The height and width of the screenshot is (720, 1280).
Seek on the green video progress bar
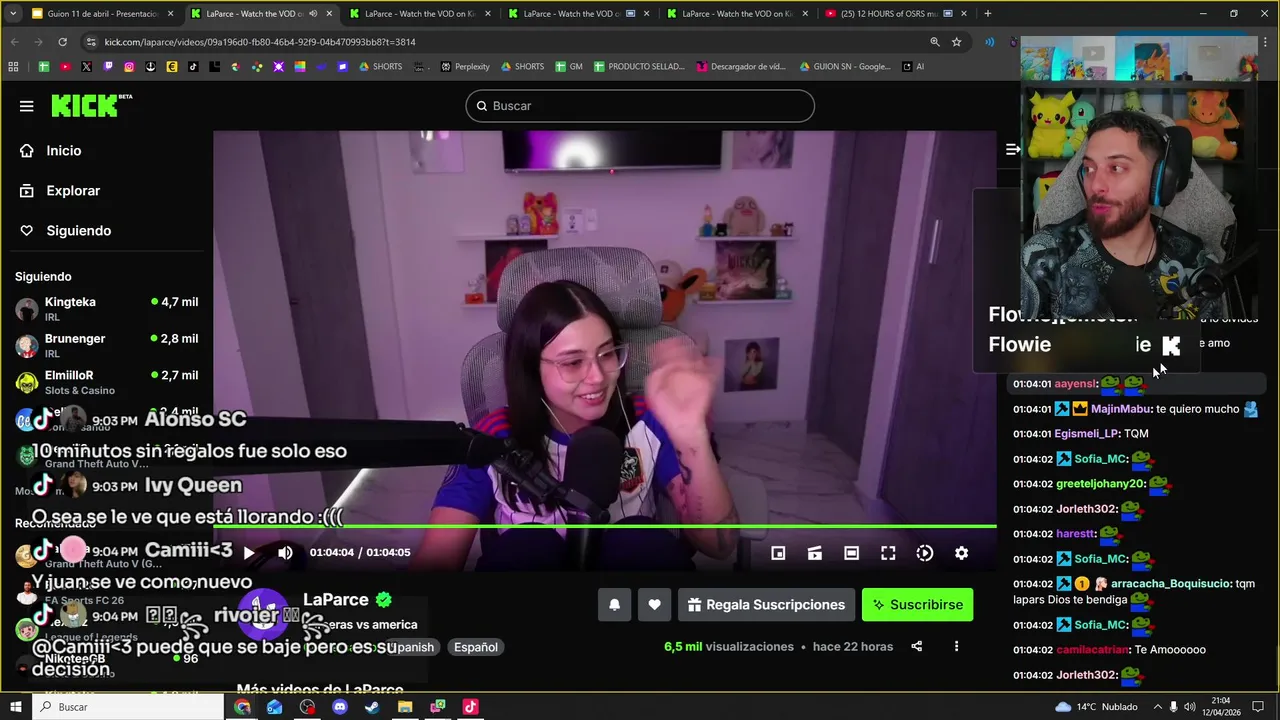point(605,526)
